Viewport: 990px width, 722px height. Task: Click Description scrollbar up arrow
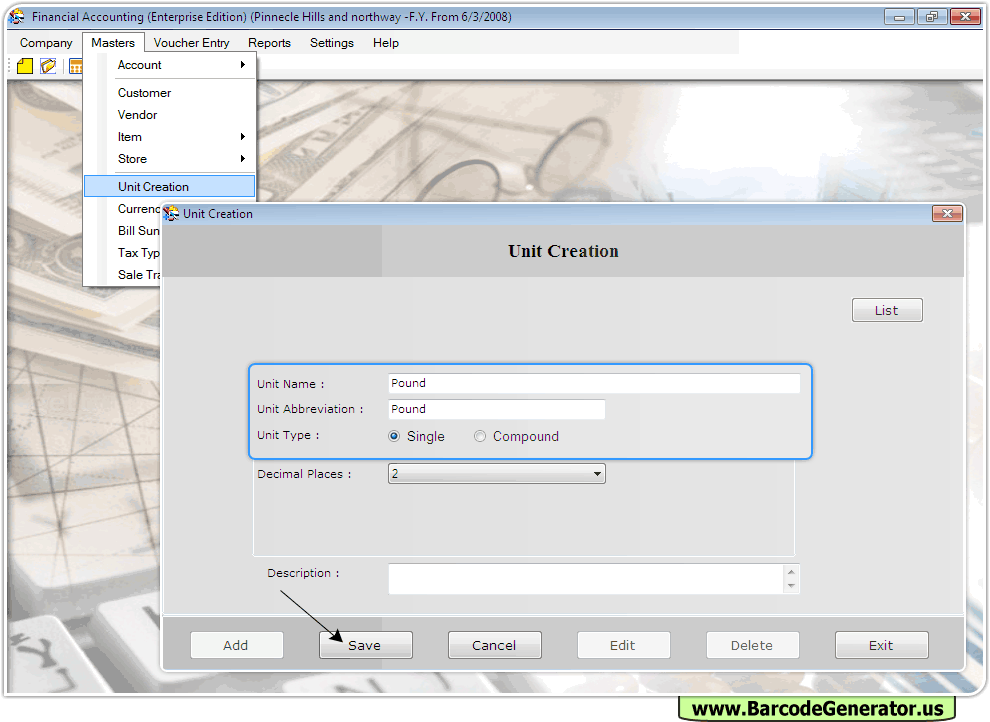(791, 572)
